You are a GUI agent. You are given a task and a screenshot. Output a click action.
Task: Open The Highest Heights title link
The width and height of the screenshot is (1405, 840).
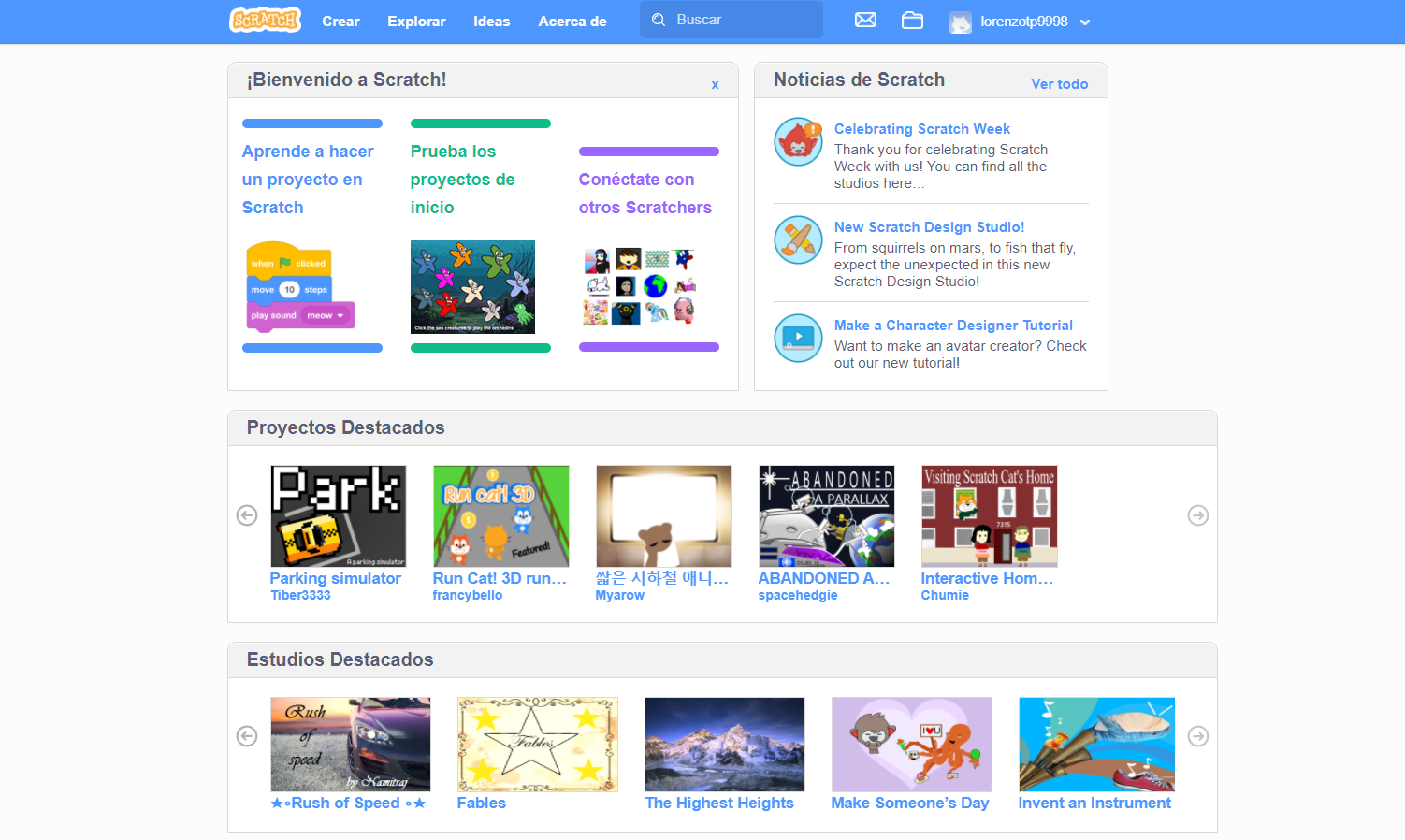[719, 803]
